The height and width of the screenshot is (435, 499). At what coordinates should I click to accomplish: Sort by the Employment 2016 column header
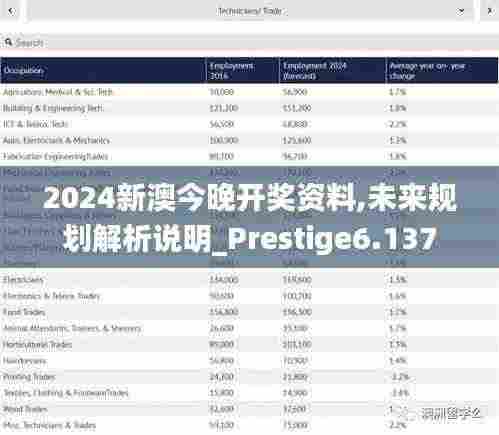[243, 70]
